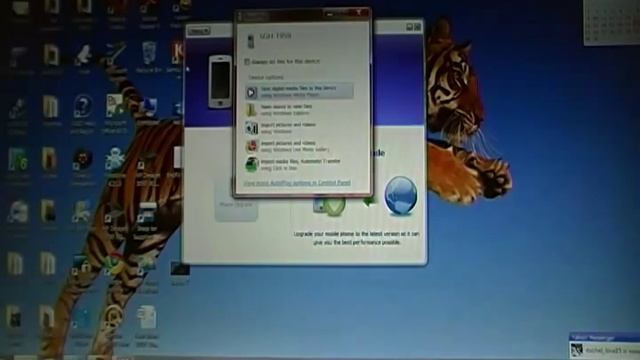640x360 pixels.
Task: Open the Recycle Bin desktop icon
Action: tap(149, 58)
